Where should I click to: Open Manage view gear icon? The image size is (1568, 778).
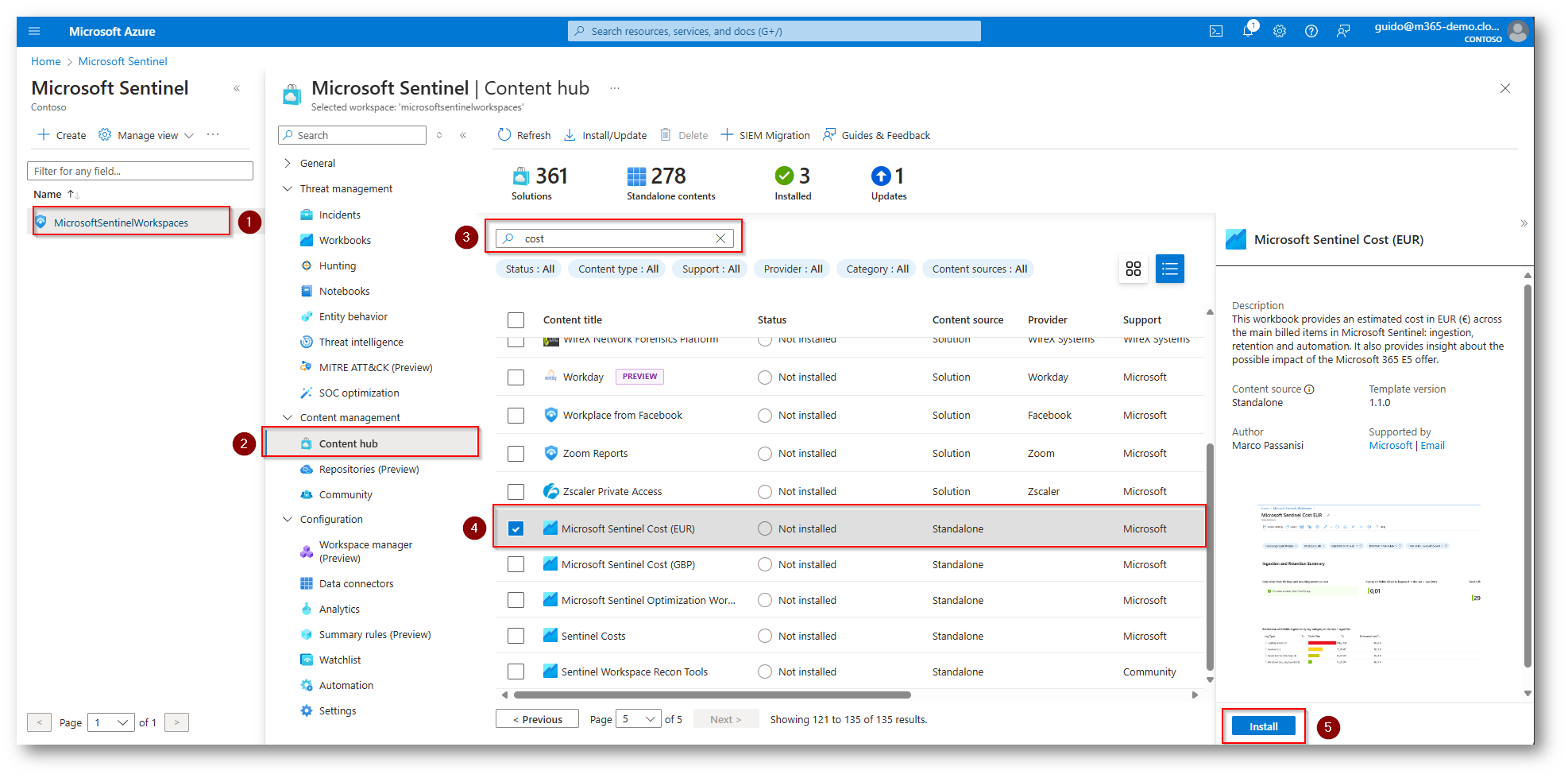105,134
